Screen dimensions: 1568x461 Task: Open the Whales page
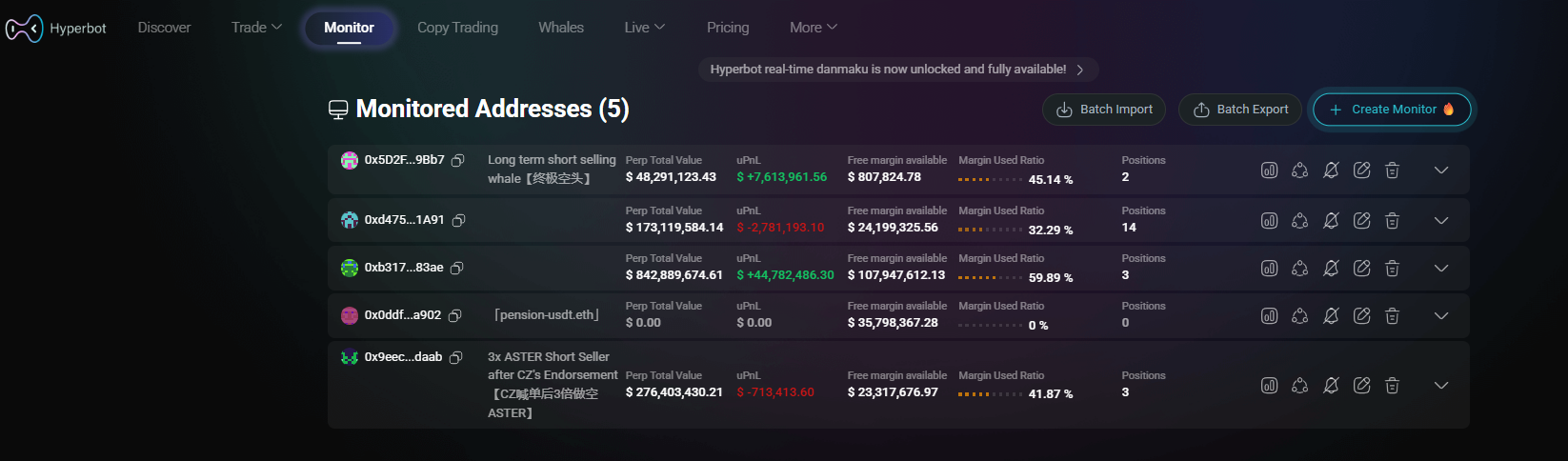tap(561, 28)
